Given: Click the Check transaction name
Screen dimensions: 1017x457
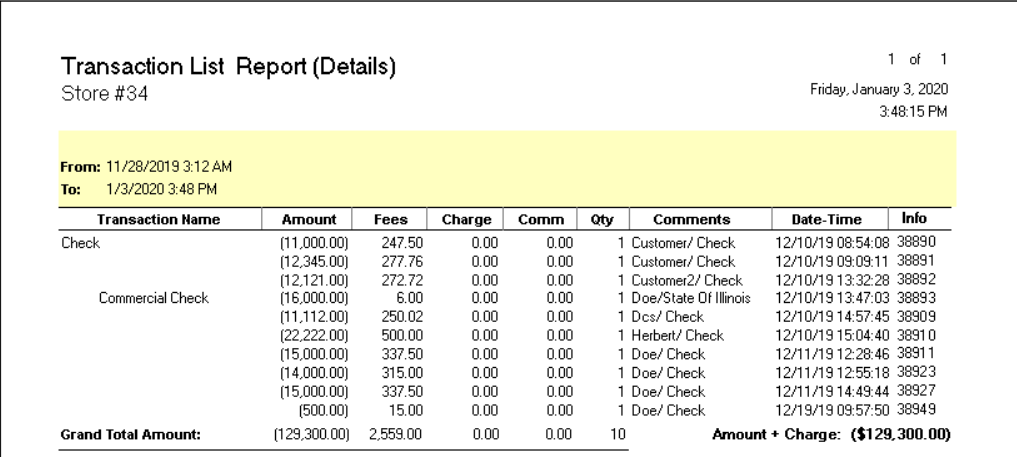Looking at the screenshot, I should [x=80, y=243].
